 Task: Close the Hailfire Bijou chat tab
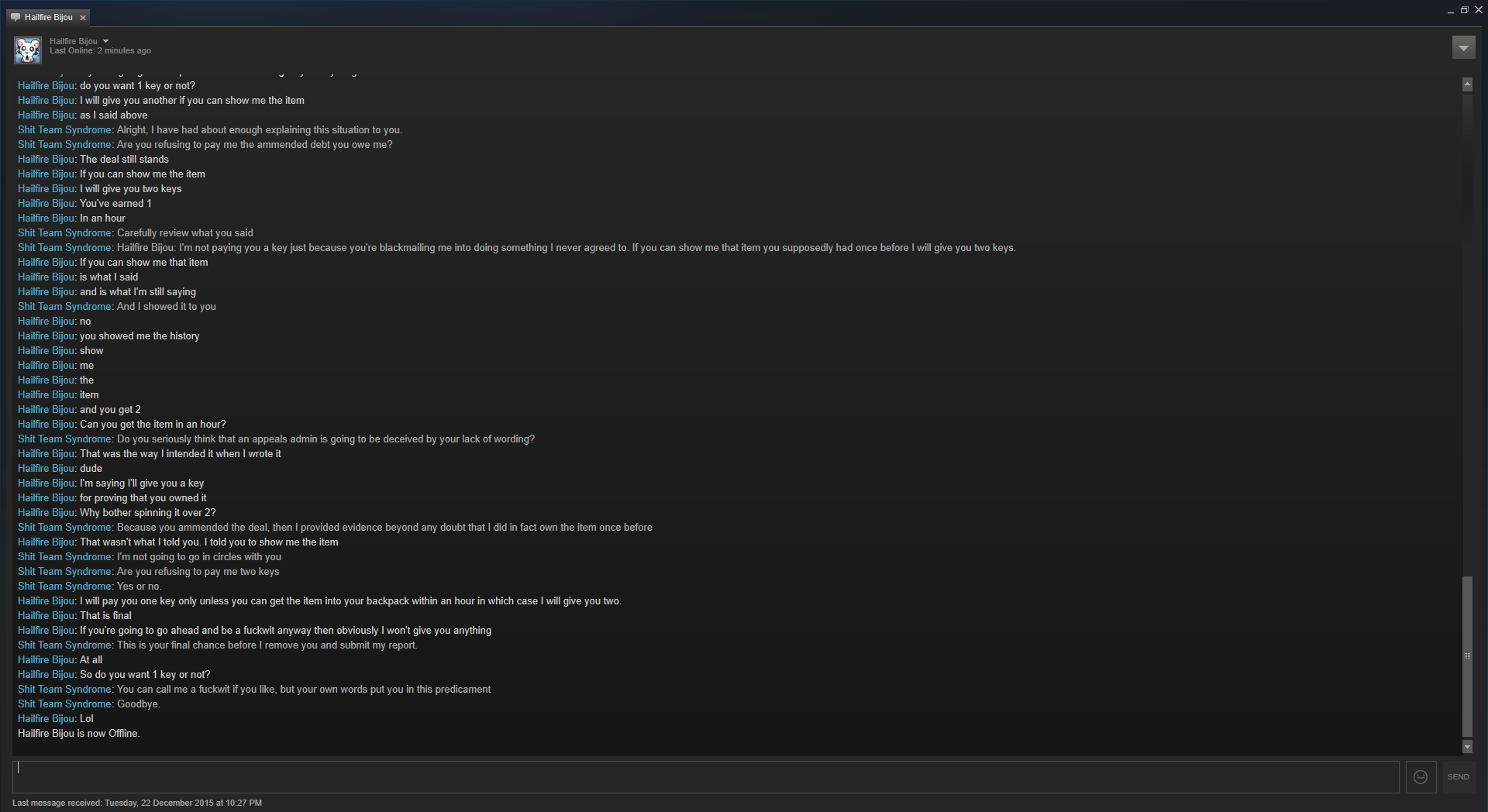(83, 18)
